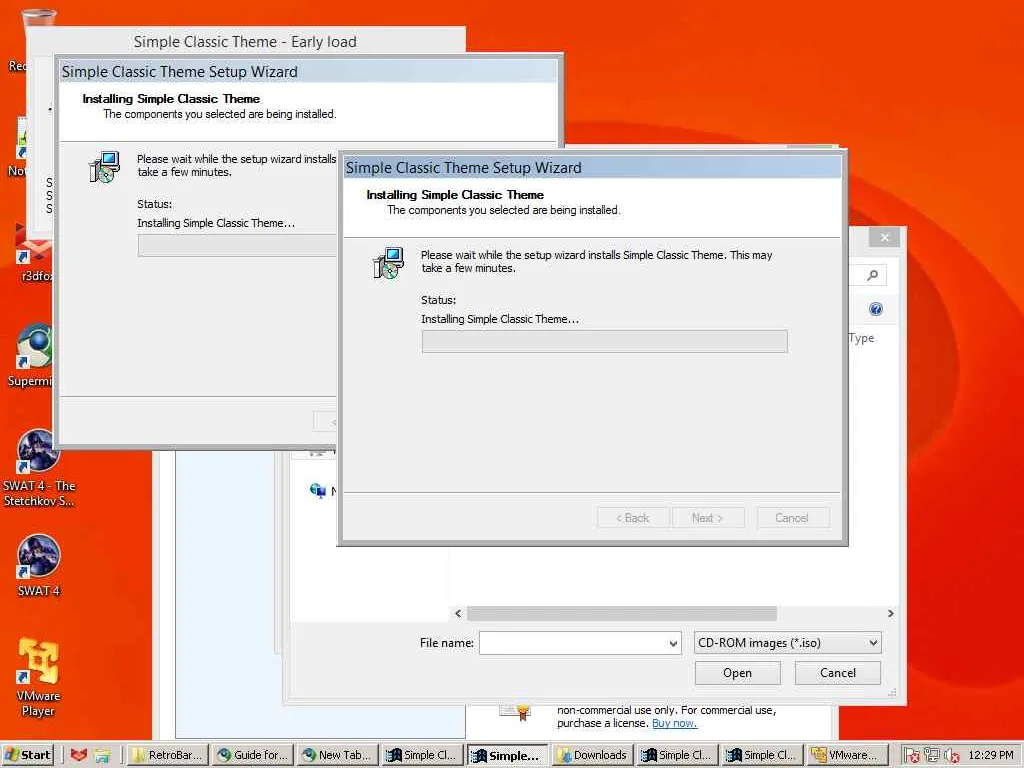This screenshot has width=1024, height=768.
Task: Click the front wizard installation progress bar
Action: 605,342
